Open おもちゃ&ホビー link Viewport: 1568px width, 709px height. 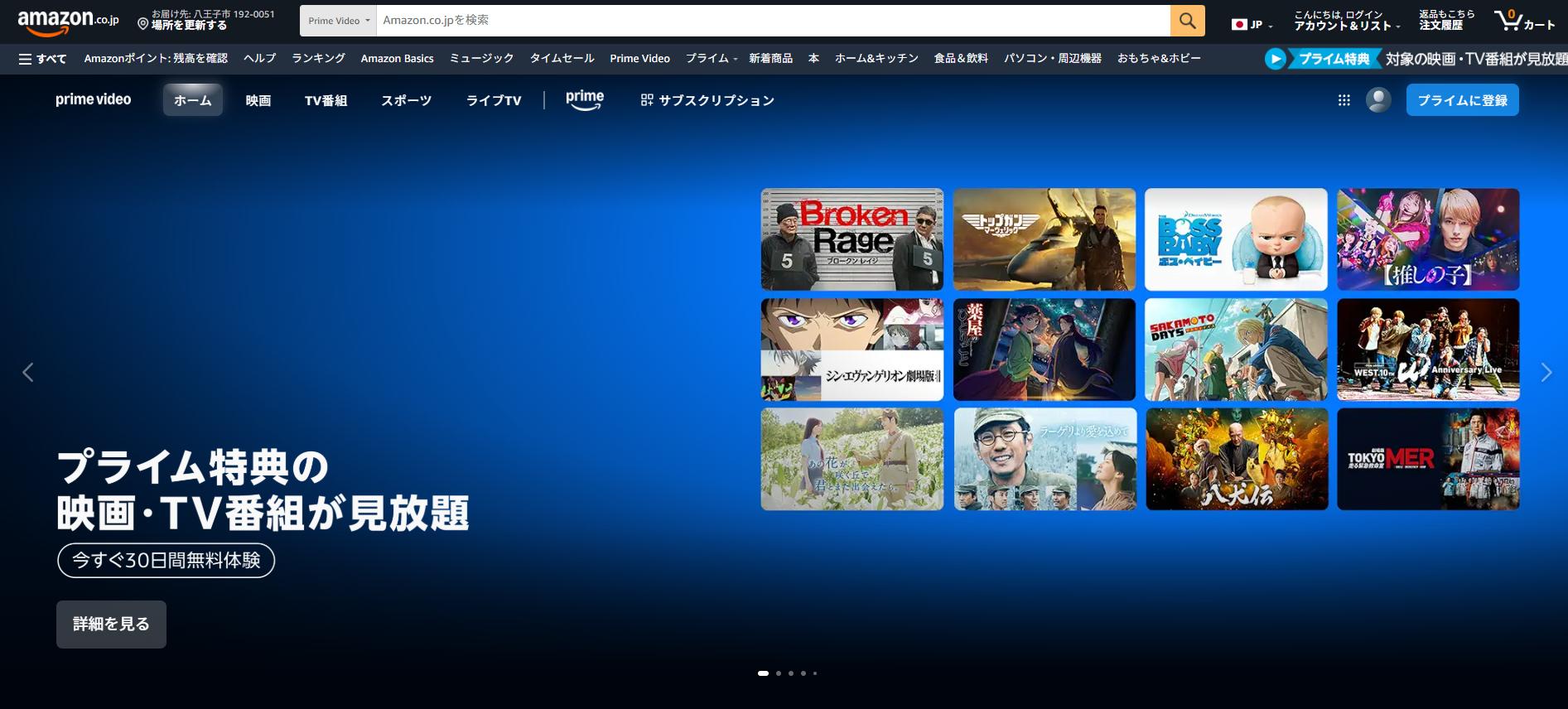click(x=1159, y=59)
